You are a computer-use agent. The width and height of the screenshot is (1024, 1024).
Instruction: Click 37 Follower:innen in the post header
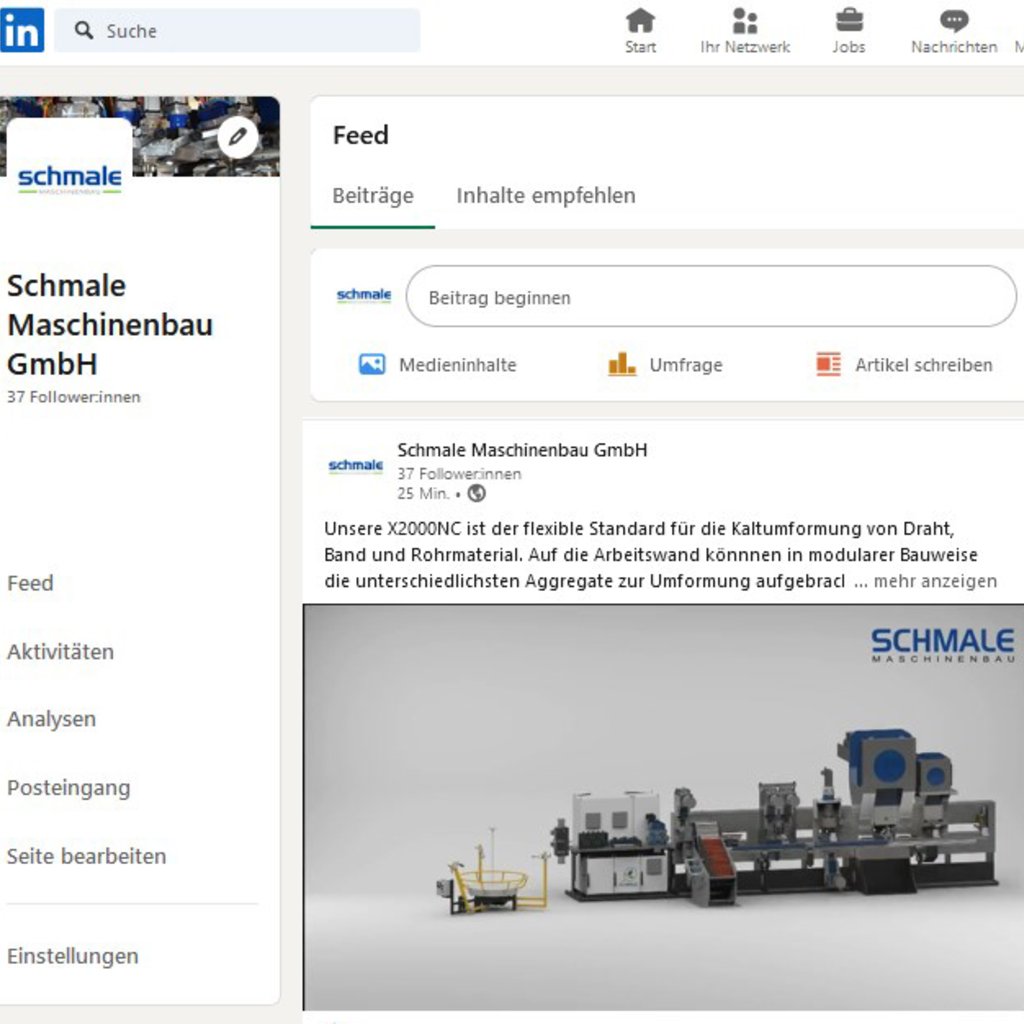[x=459, y=473]
